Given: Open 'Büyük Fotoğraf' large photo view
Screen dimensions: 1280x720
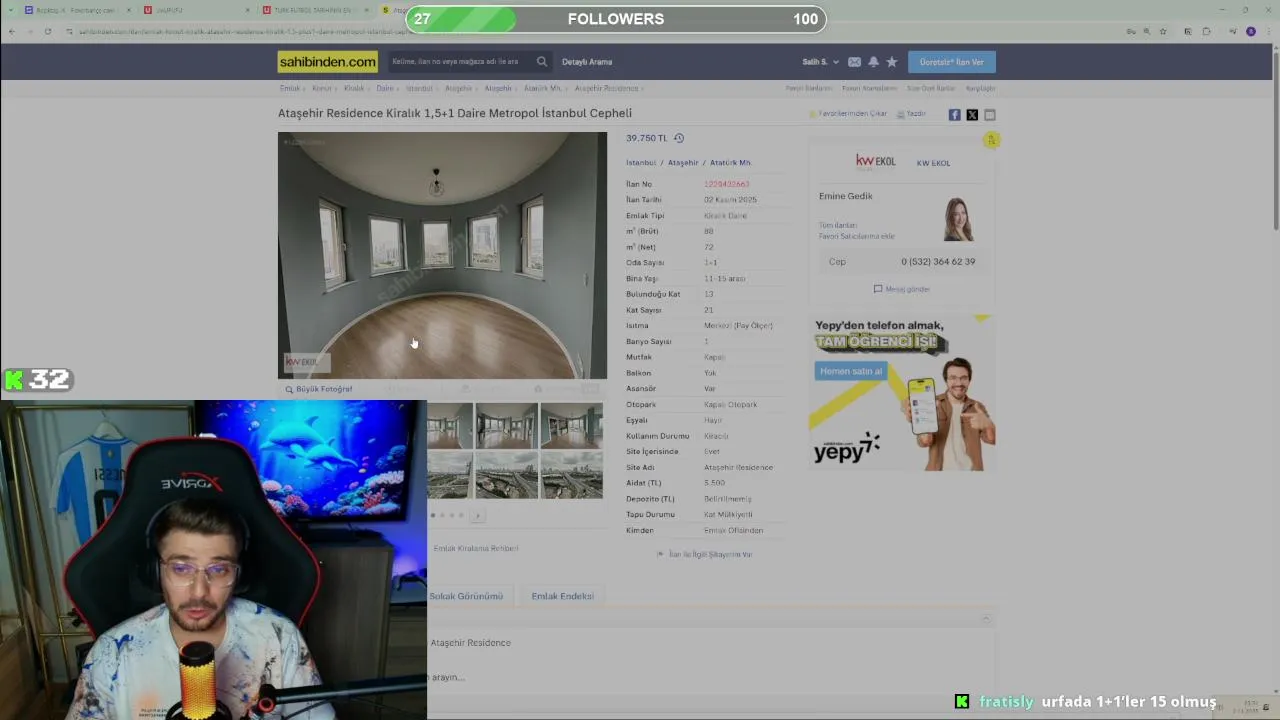Looking at the screenshot, I should 319,389.
